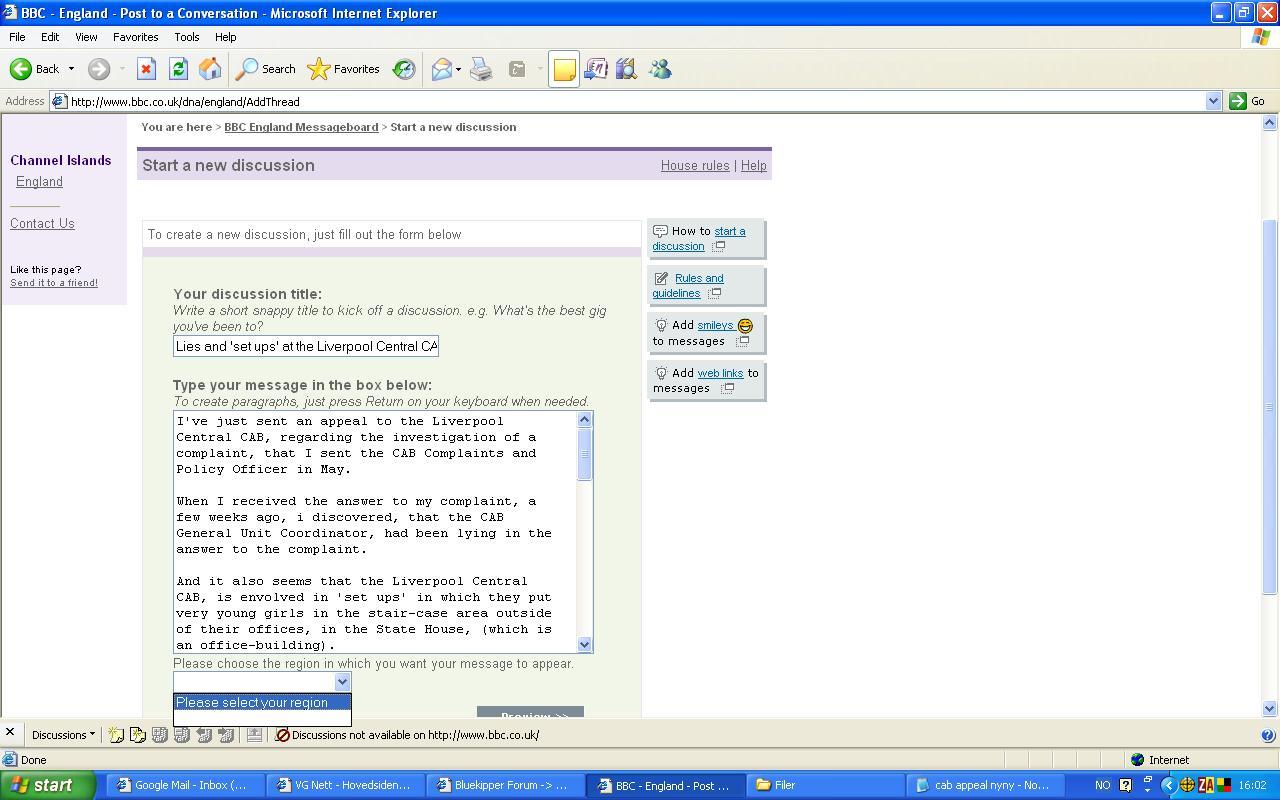
Task: Click the page scrollbar down arrow
Action: coord(1270,709)
